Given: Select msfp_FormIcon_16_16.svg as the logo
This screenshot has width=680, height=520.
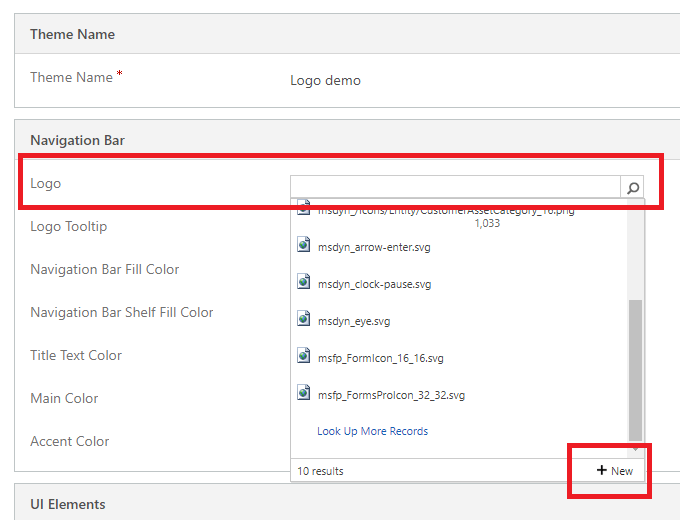Looking at the screenshot, I should tap(380, 358).
